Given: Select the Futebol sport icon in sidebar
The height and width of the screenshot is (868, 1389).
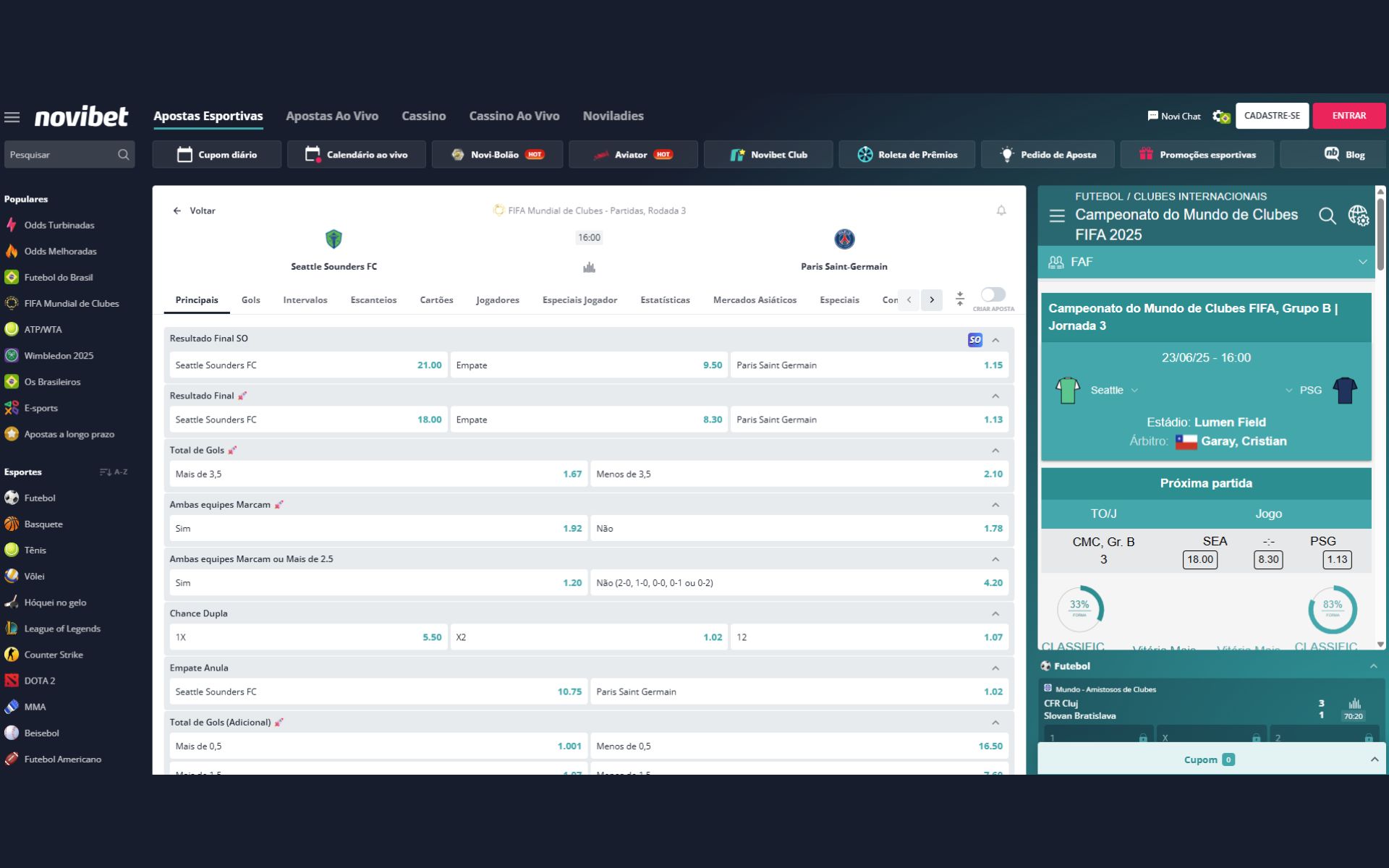Looking at the screenshot, I should 11,498.
